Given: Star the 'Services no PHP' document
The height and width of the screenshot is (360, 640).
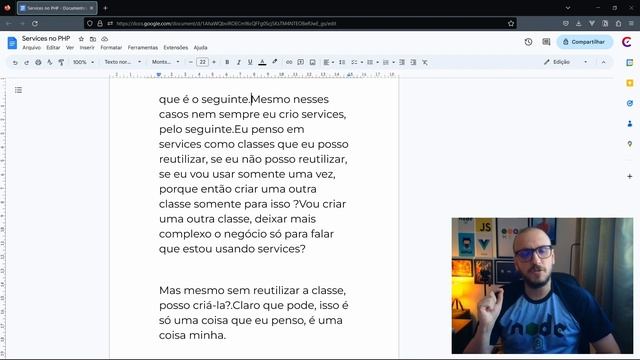Looking at the screenshot, I should [81, 39].
